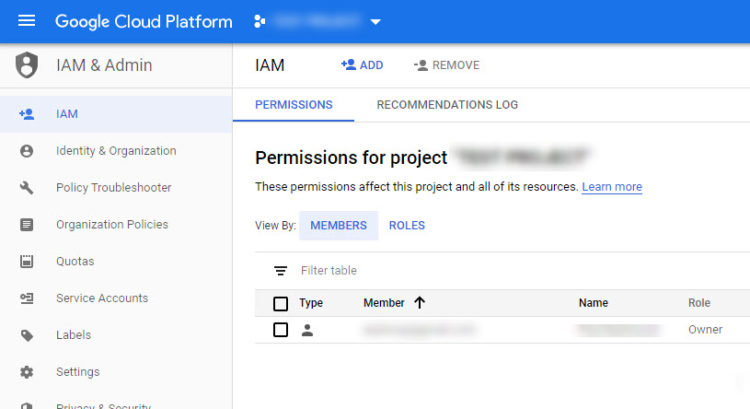Click the Settings gear icon
The width and height of the screenshot is (750, 409).
tap(27, 372)
